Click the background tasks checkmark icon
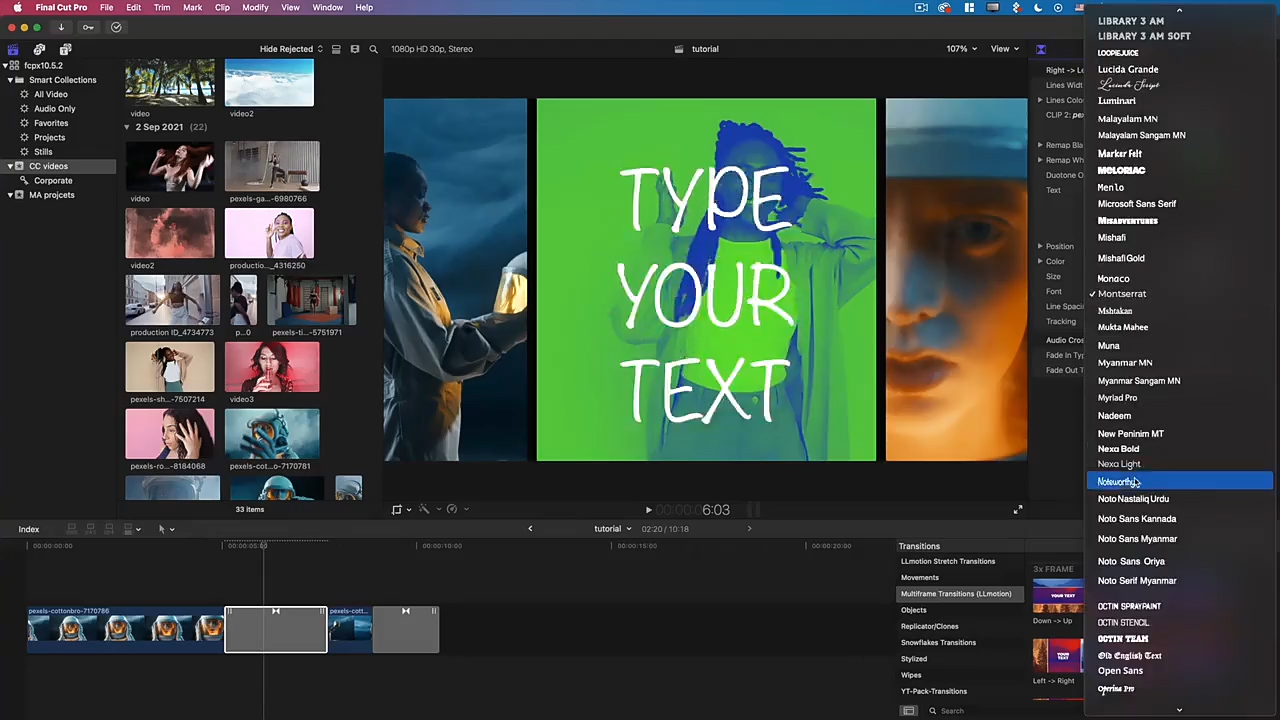This screenshot has height=720, width=1280. click(116, 27)
